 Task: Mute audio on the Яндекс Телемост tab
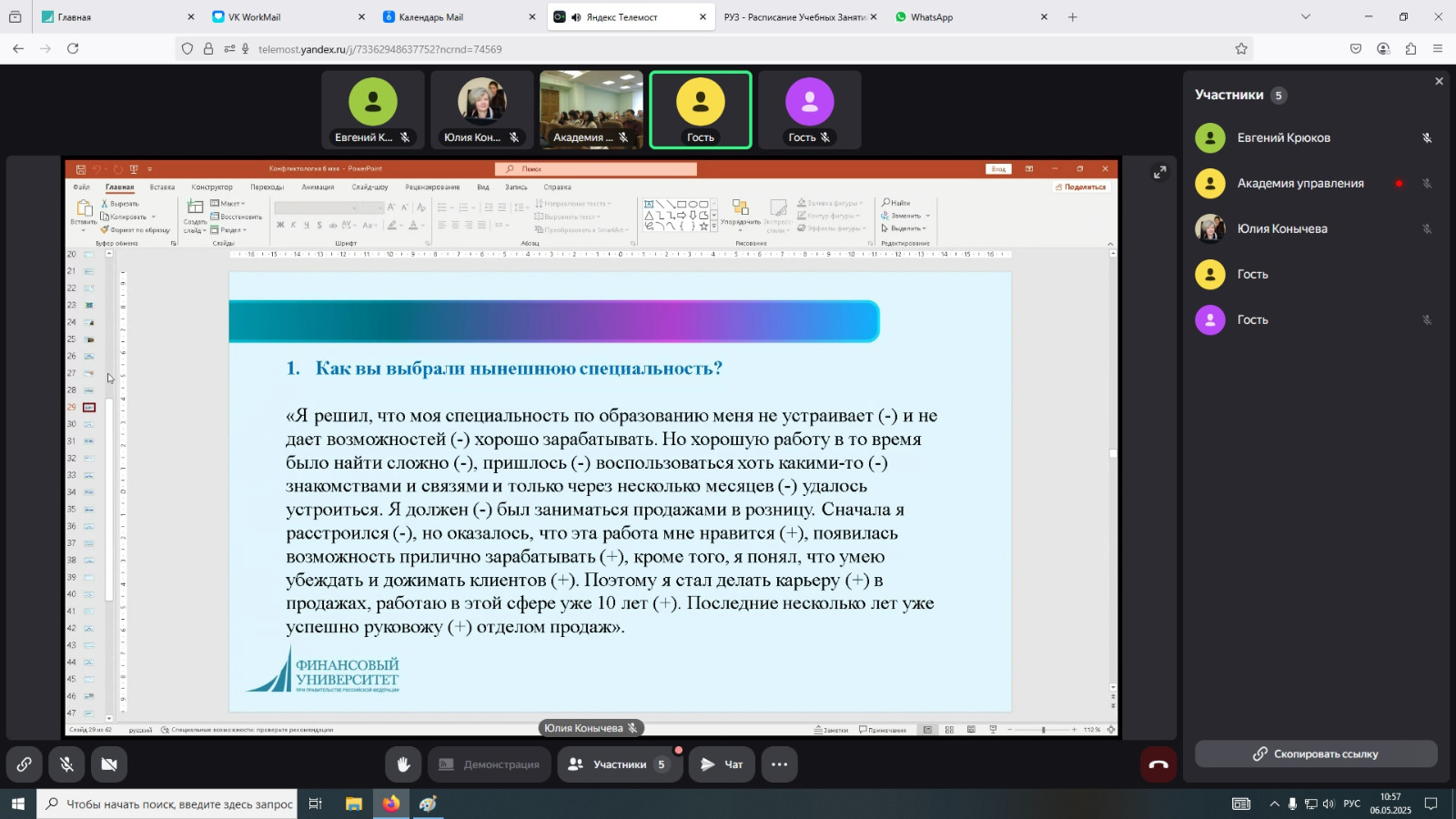tap(576, 17)
